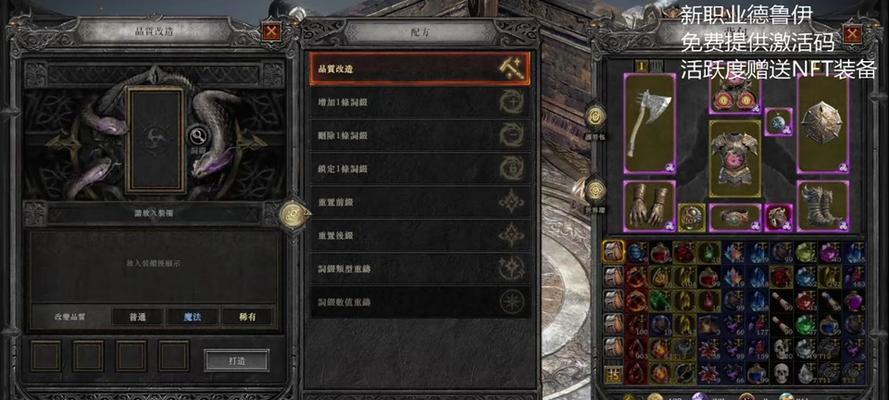Select the boots equipment slot

(823, 206)
